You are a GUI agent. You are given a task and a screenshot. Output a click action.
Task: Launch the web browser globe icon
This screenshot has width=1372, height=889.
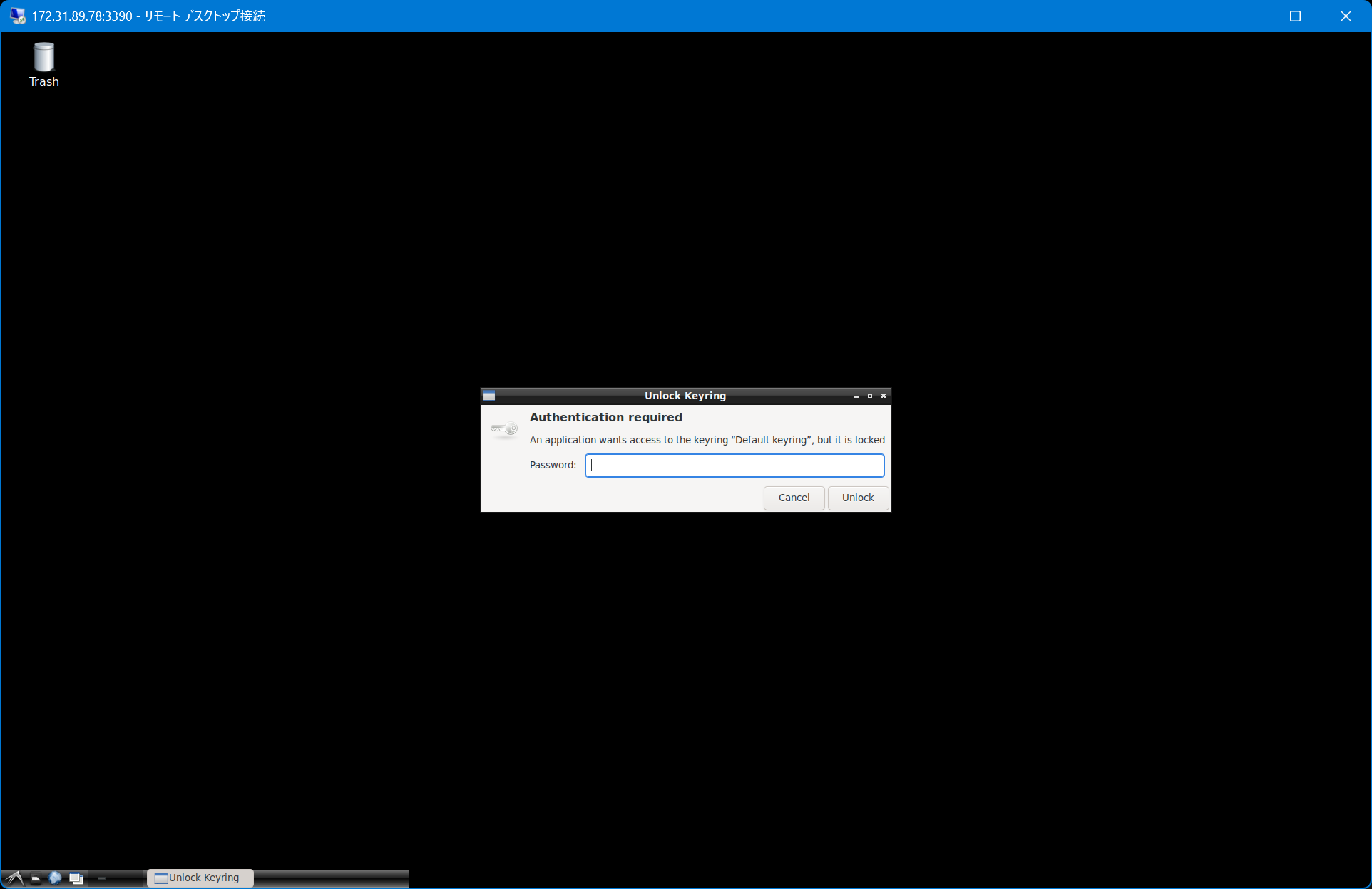click(55, 878)
